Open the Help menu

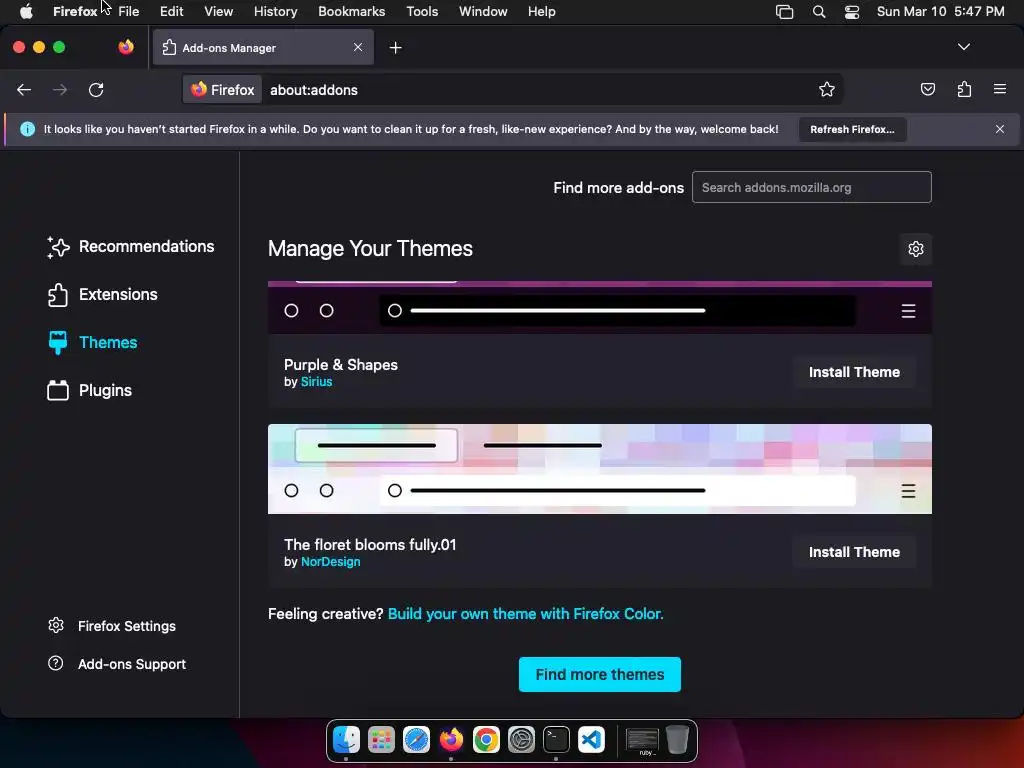(541, 12)
